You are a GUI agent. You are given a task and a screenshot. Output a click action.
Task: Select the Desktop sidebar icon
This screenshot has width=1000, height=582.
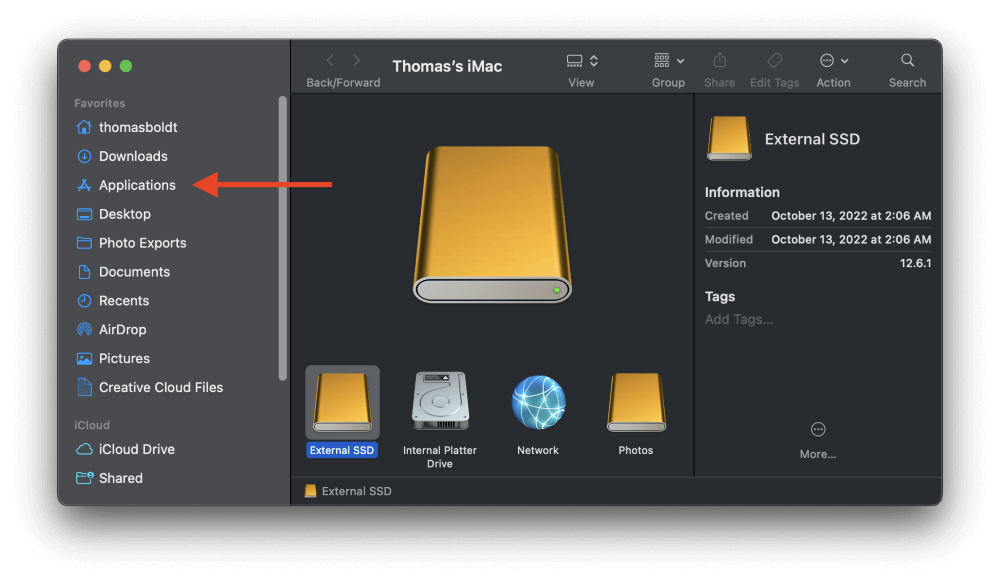coord(84,214)
